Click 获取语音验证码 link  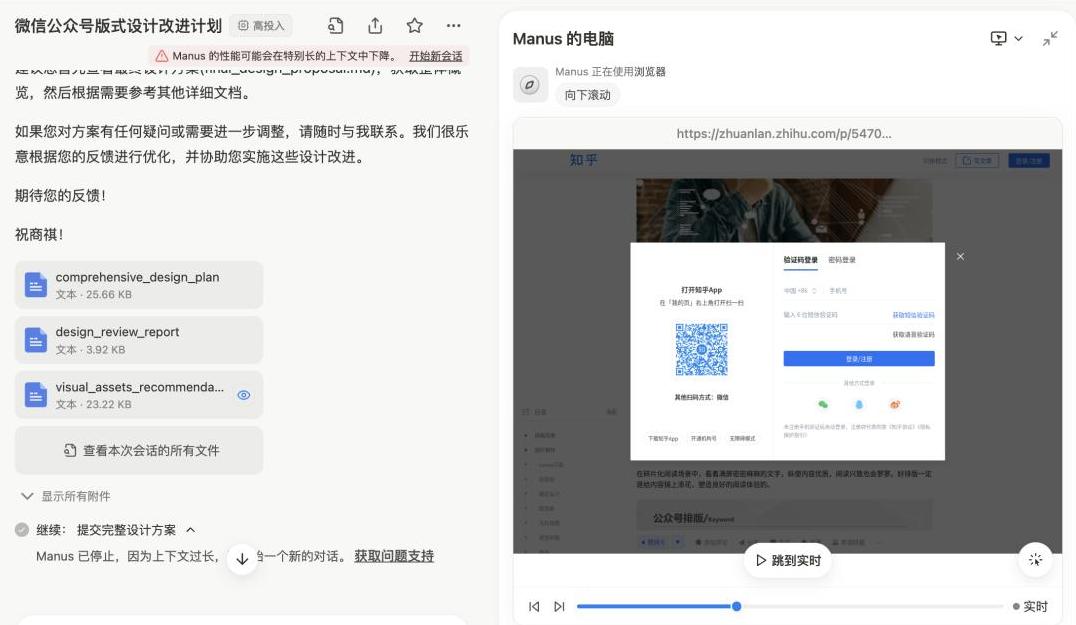coord(913,335)
